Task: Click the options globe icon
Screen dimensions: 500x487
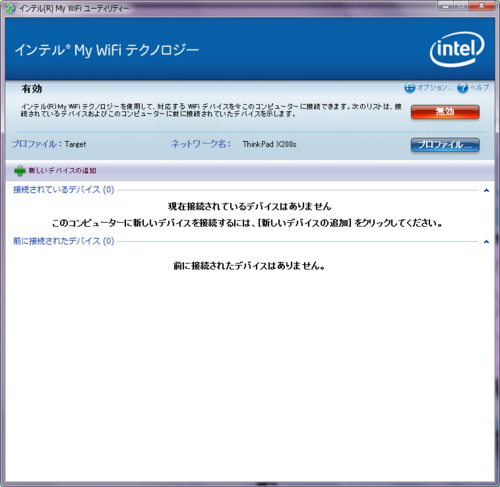Action: click(410, 88)
